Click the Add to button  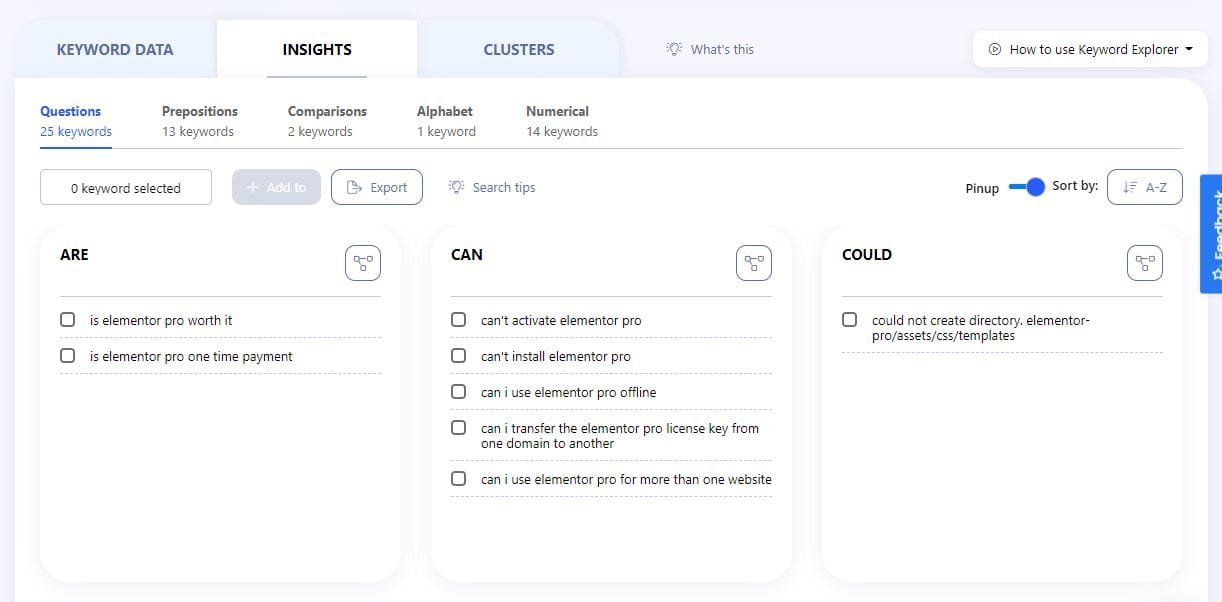click(276, 187)
